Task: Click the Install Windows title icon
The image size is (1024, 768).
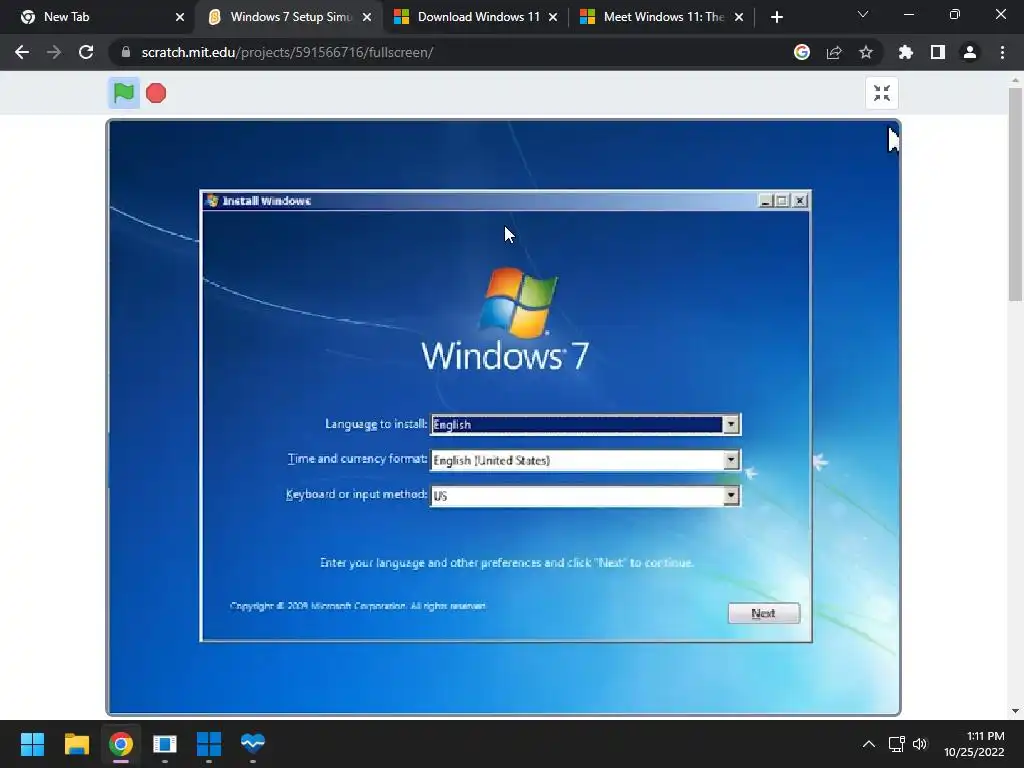Action: pos(212,200)
